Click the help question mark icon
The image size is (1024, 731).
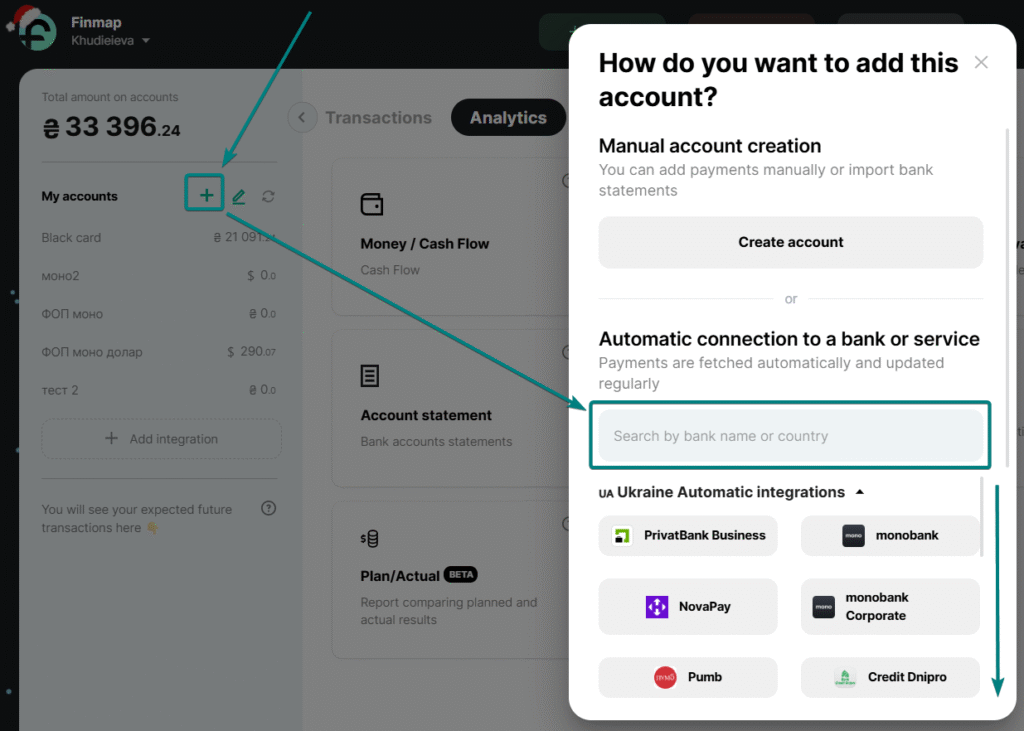(x=268, y=508)
